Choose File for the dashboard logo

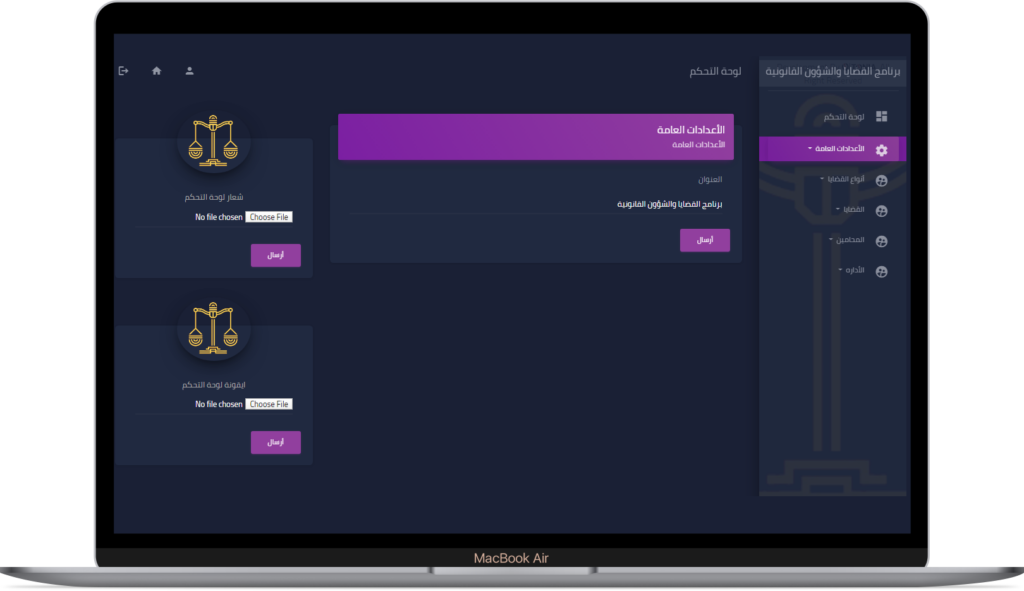[269, 217]
